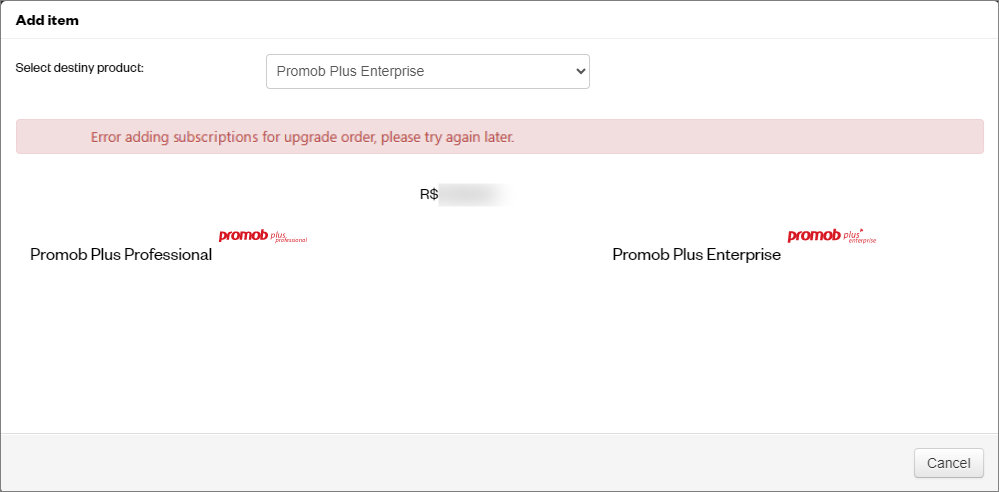Open the Select destiny product dropdown
999x492 pixels.
click(428, 71)
